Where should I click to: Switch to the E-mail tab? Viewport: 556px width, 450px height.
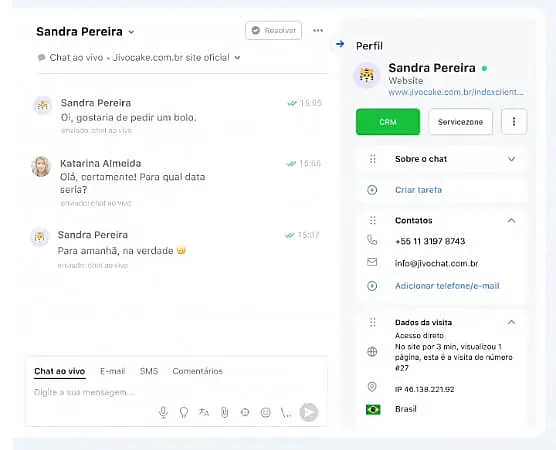(x=112, y=371)
